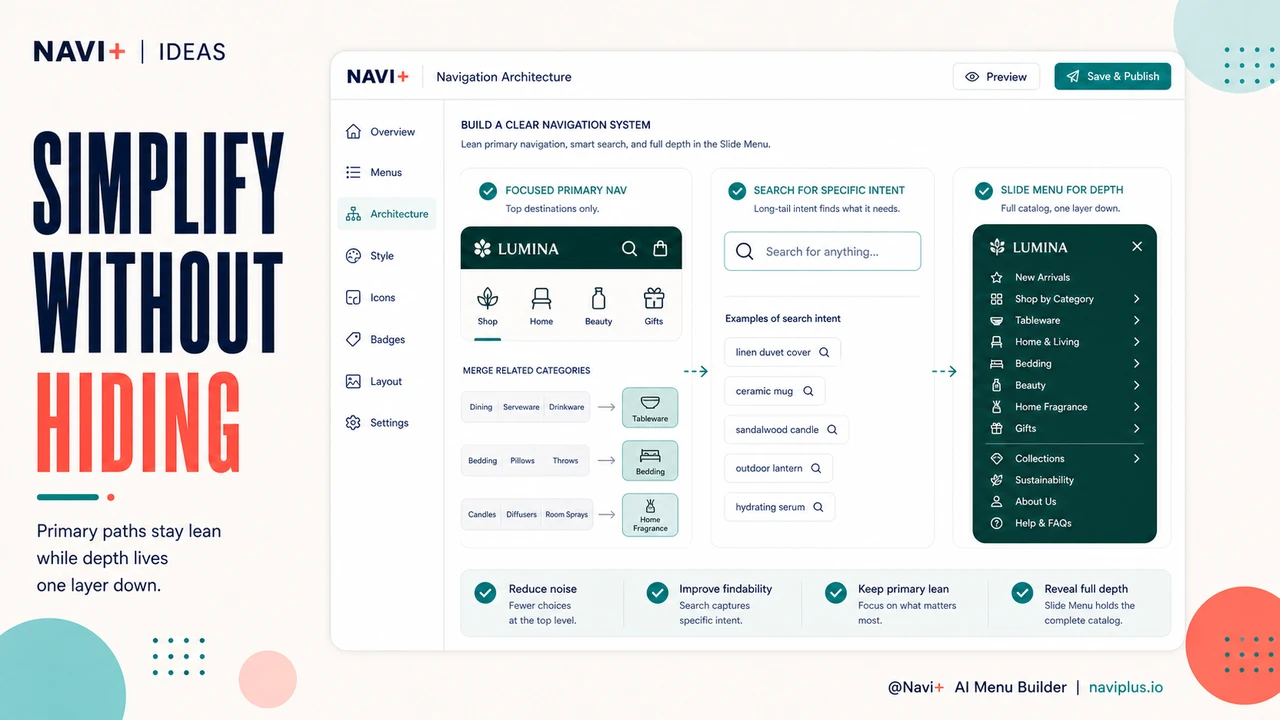
Task: Open the shopping bag icon in Lumina header
Action: click(660, 249)
